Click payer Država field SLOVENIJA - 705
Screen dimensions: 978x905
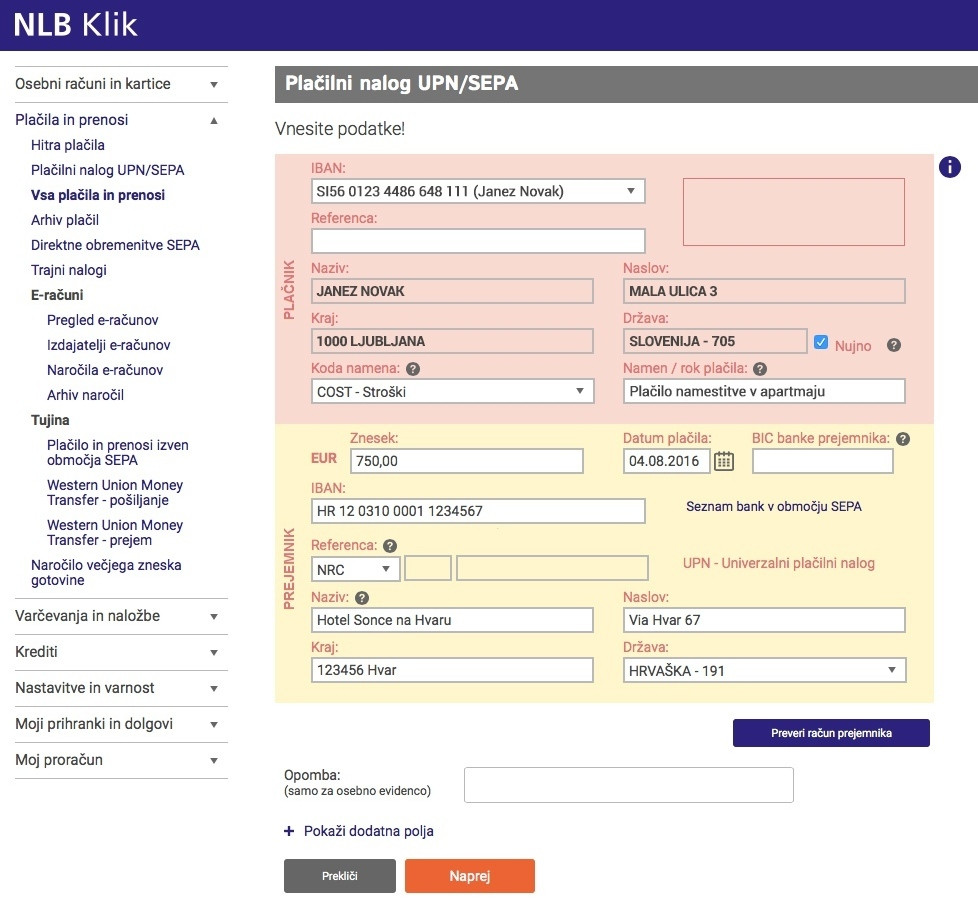click(x=715, y=341)
